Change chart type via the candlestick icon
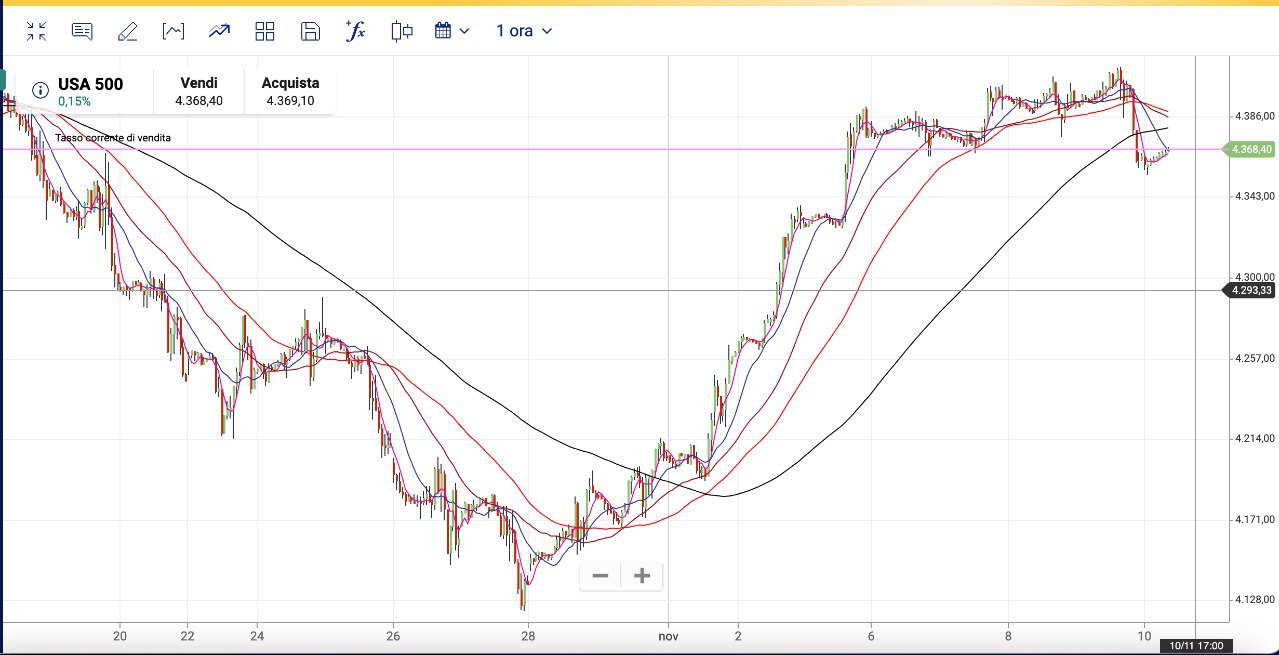 402,31
